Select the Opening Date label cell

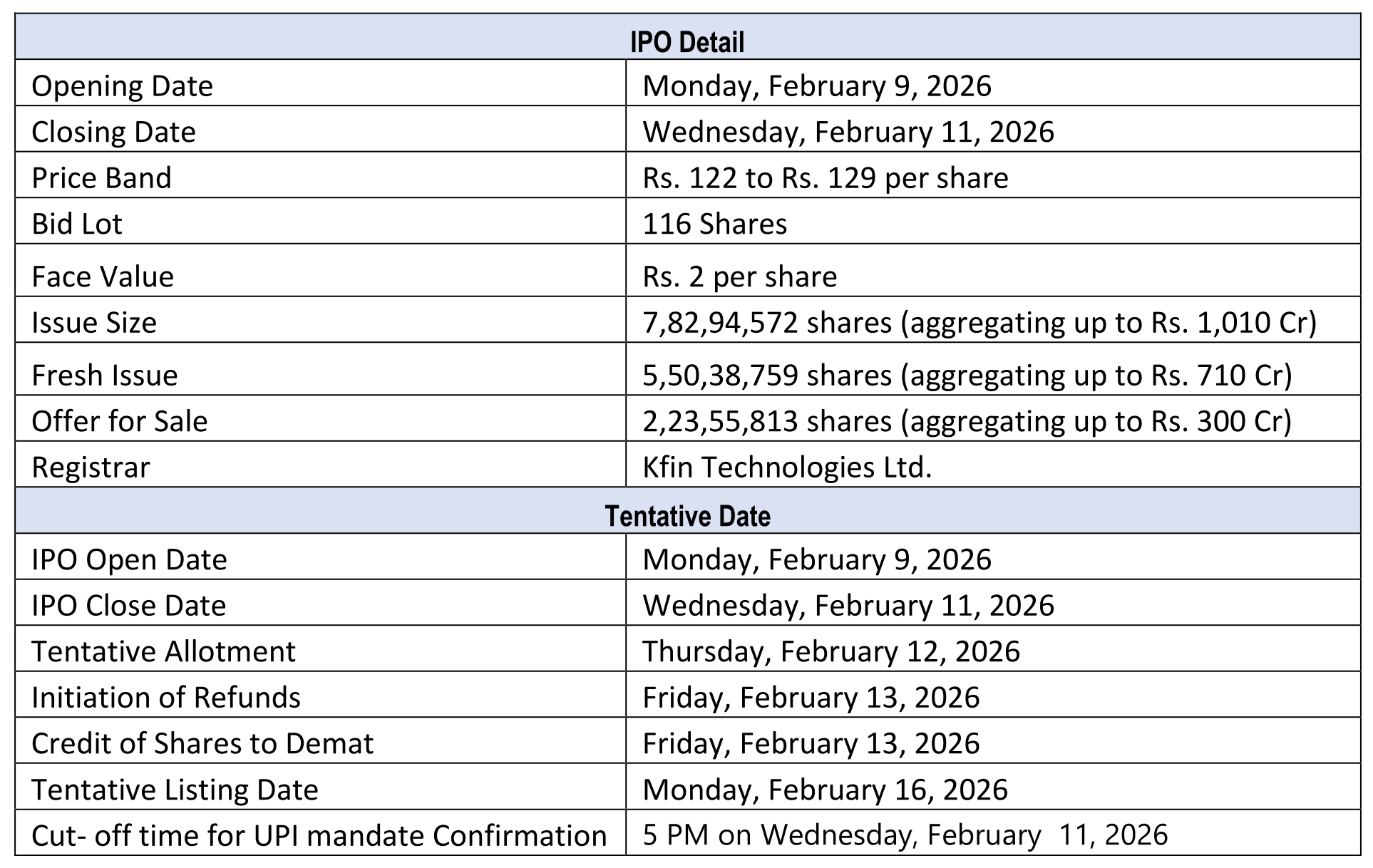tap(122, 86)
